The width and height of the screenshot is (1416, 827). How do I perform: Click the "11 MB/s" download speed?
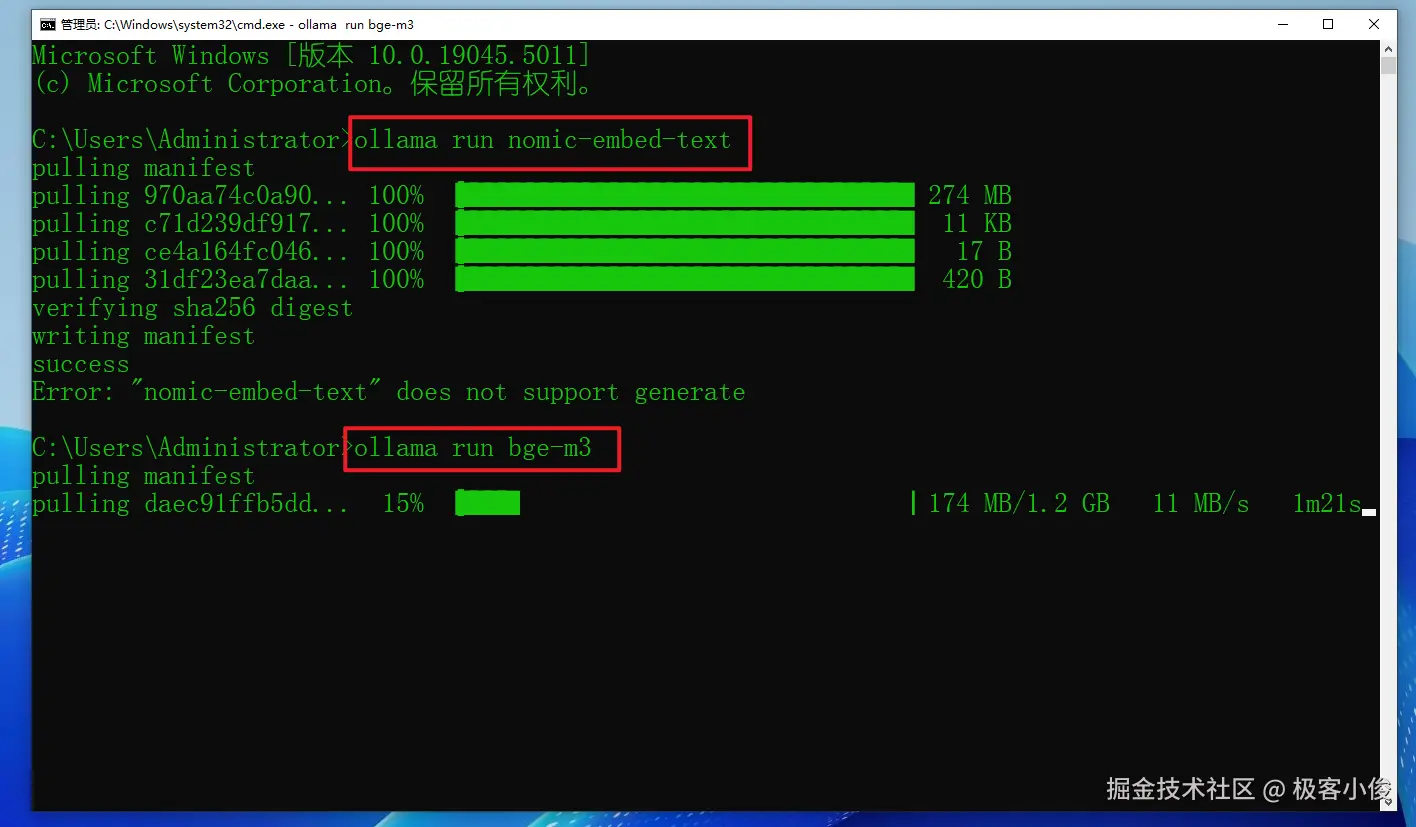[x=1201, y=503]
